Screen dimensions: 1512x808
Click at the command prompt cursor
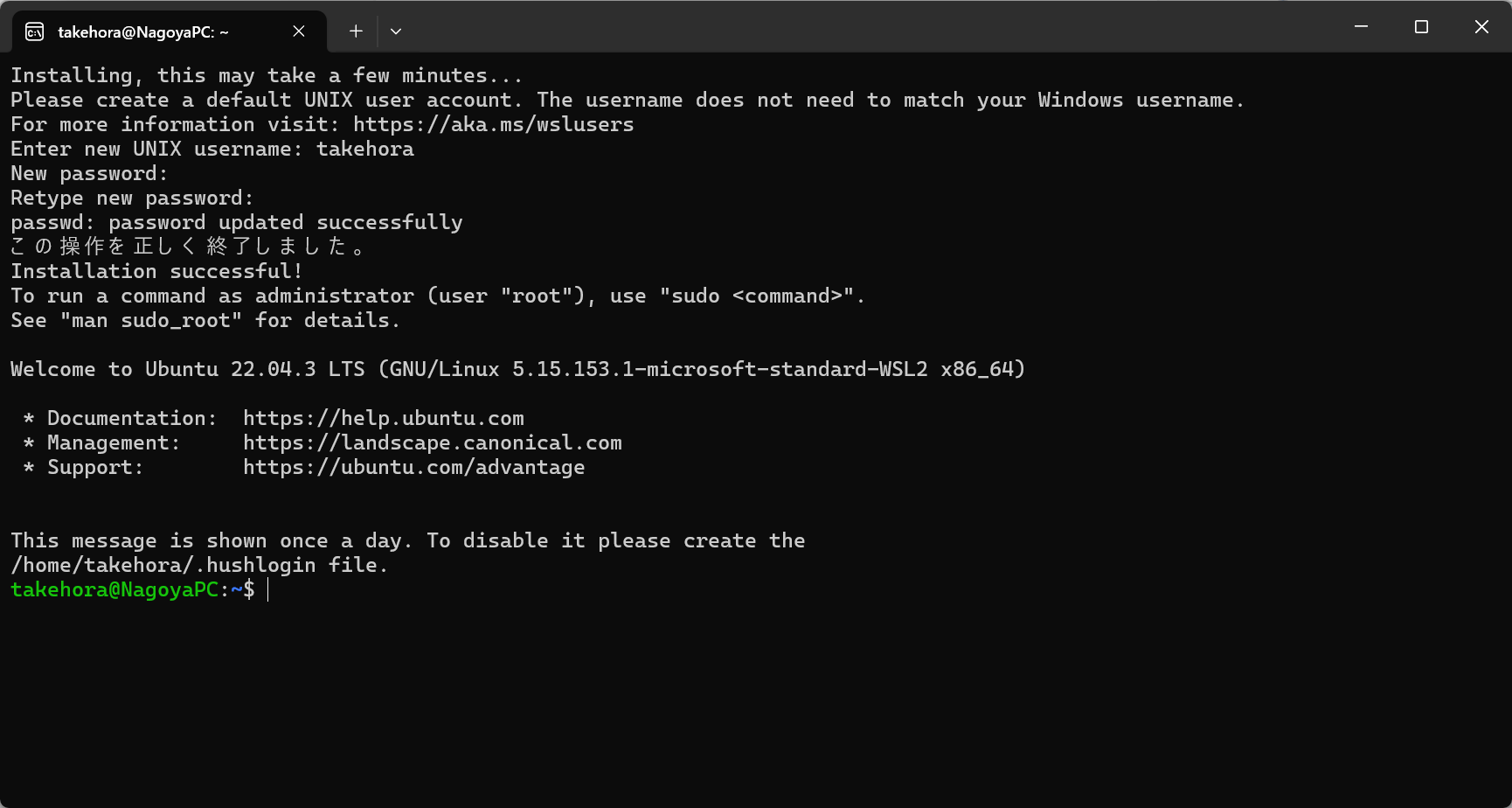pyautogui.click(x=268, y=590)
